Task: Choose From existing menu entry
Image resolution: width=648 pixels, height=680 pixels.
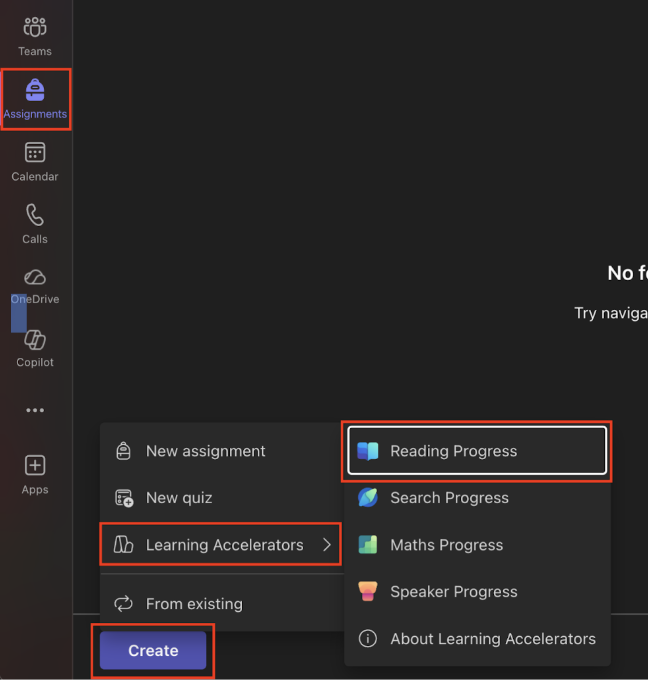Action: click(221, 604)
